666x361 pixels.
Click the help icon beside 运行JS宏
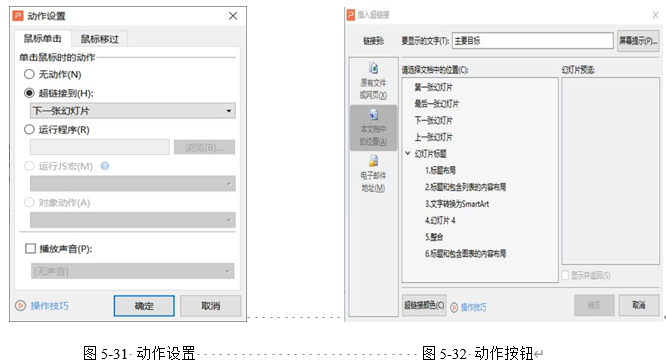click(105, 166)
